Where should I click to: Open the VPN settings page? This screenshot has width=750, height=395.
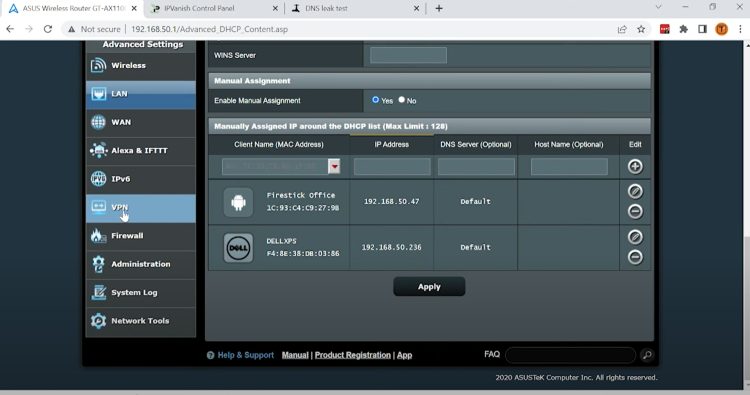pos(141,208)
